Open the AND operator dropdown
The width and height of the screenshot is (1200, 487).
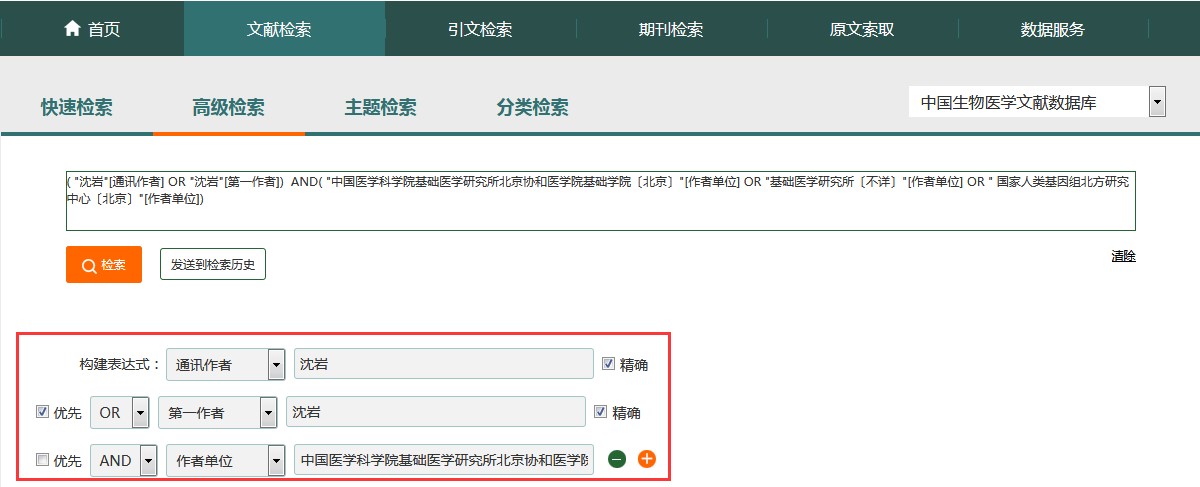(148, 461)
